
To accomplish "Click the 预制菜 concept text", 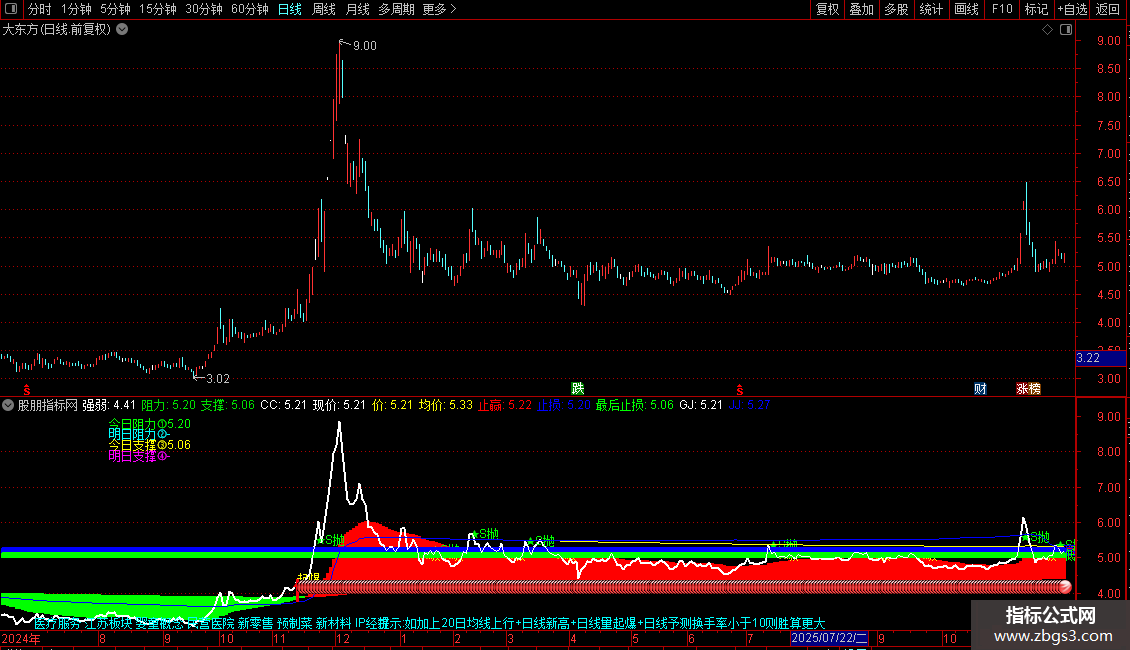I will coord(295,623).
